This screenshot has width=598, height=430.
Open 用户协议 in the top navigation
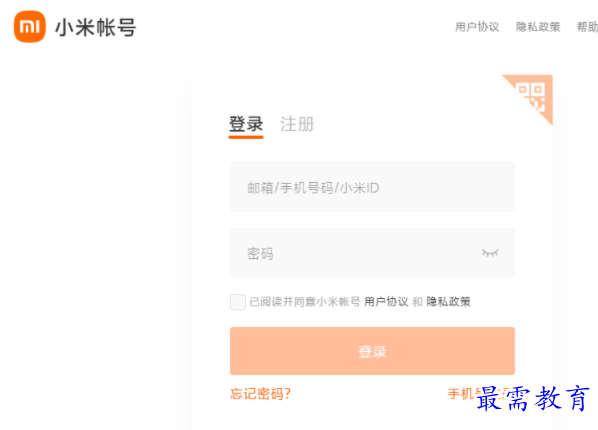(477, 27)
